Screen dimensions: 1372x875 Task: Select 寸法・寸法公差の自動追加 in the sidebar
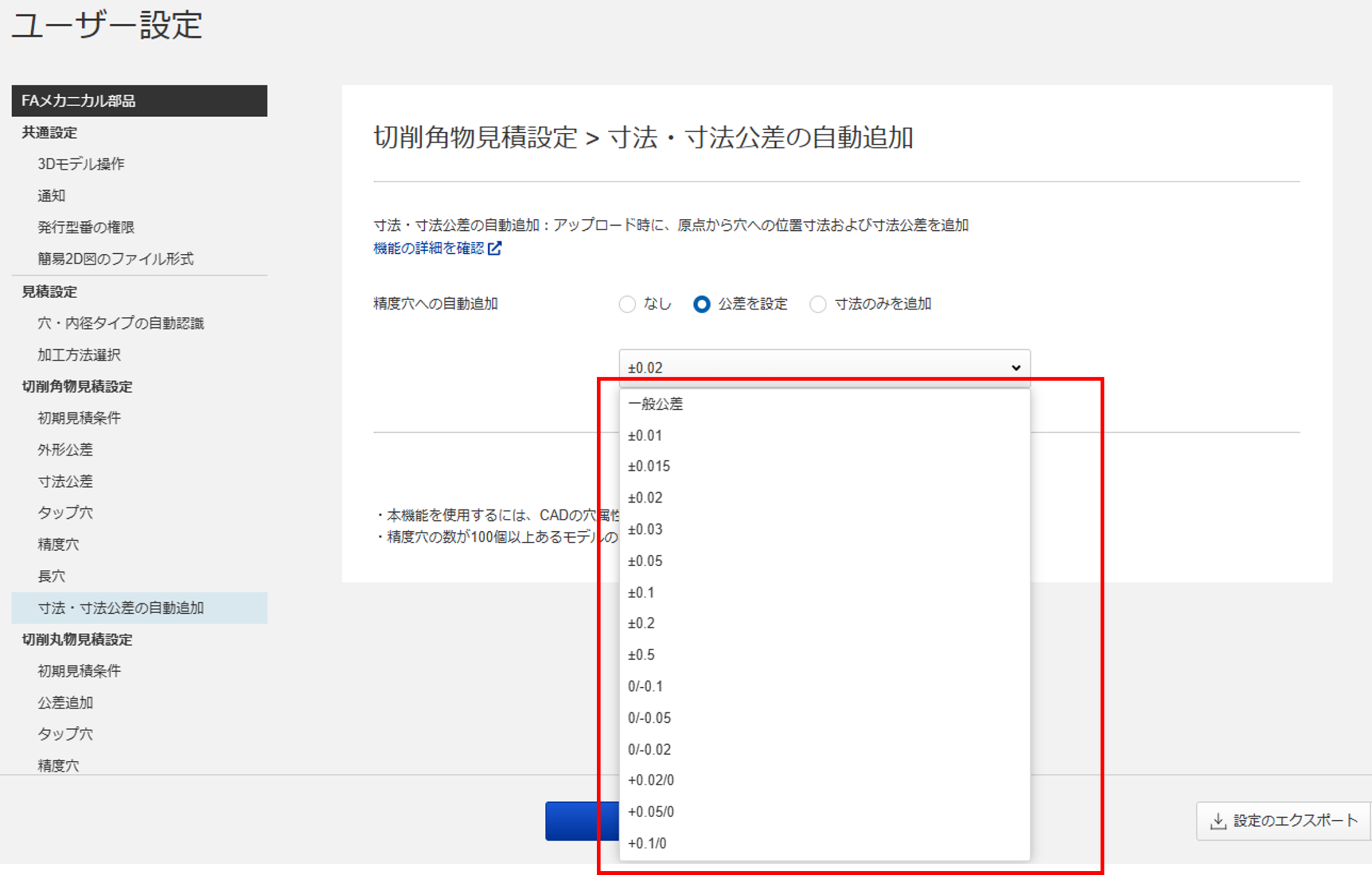click(120, 607)
